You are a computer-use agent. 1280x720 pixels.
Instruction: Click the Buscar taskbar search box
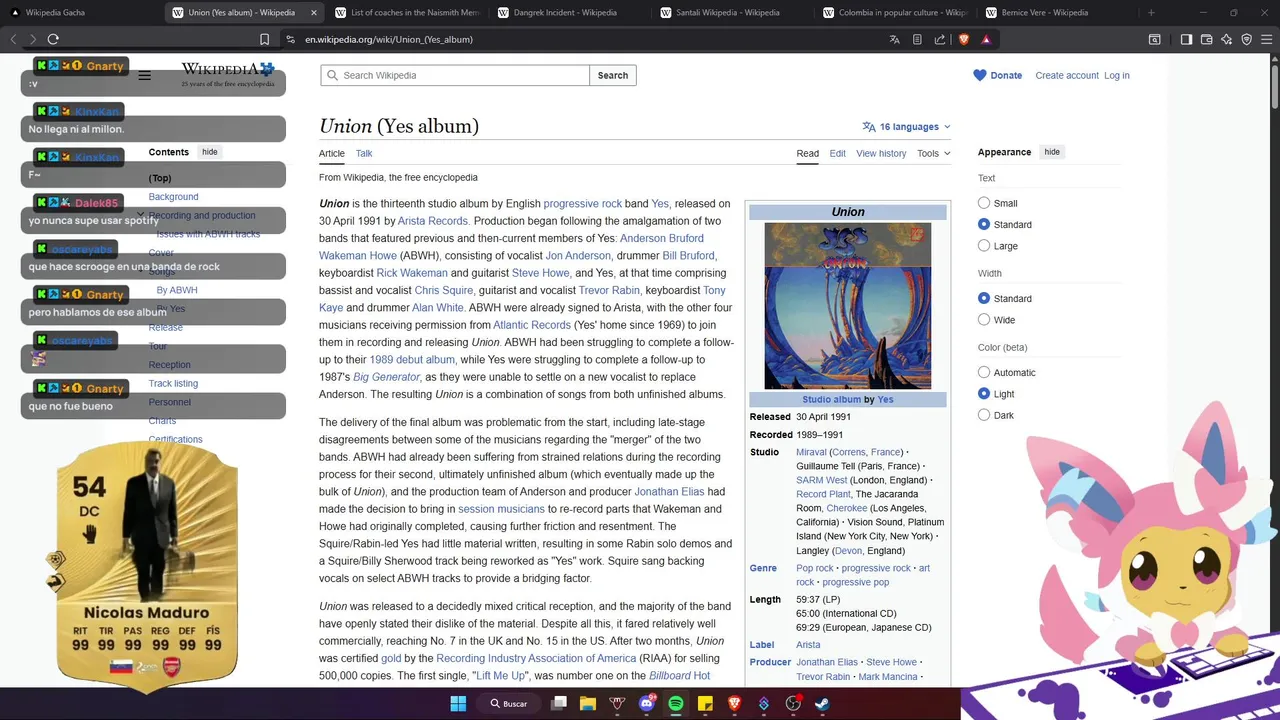(x=508, y=703)
